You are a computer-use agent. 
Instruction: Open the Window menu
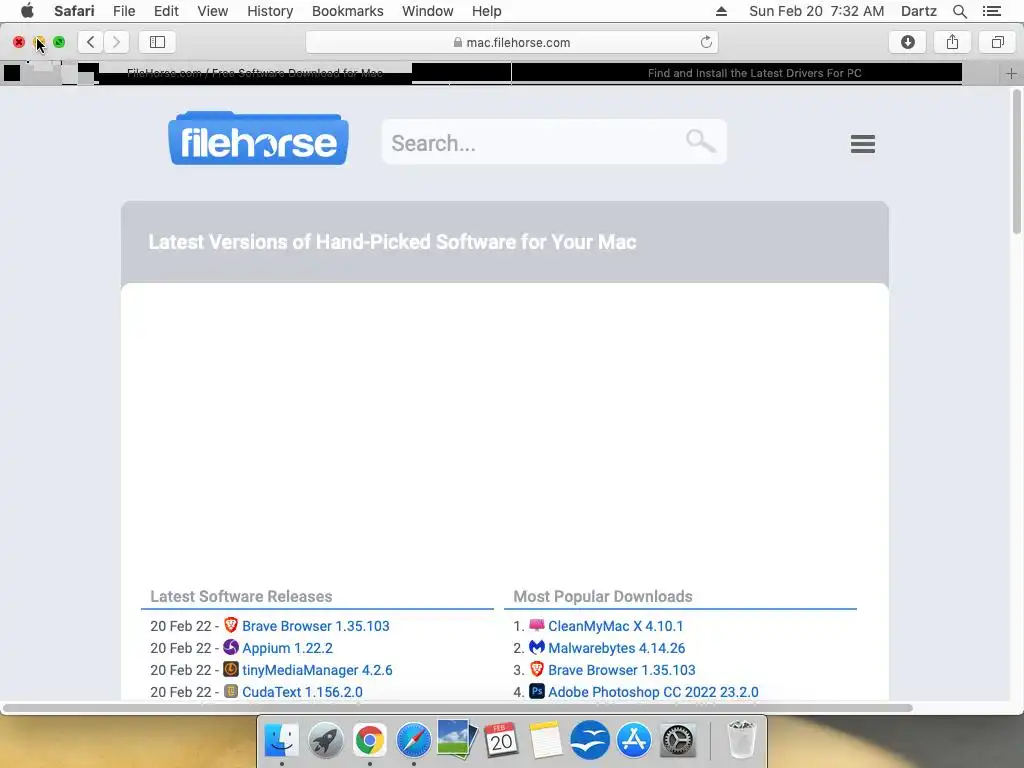[428, 11]
